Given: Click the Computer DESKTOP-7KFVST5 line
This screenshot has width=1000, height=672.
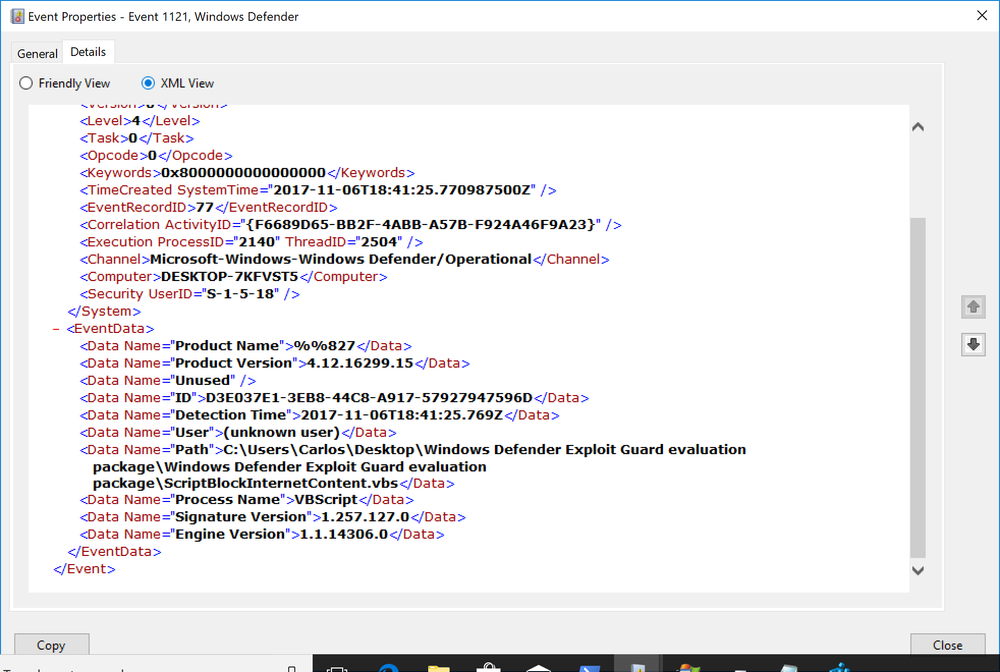Looking at the screenshot, I should 233,277.
